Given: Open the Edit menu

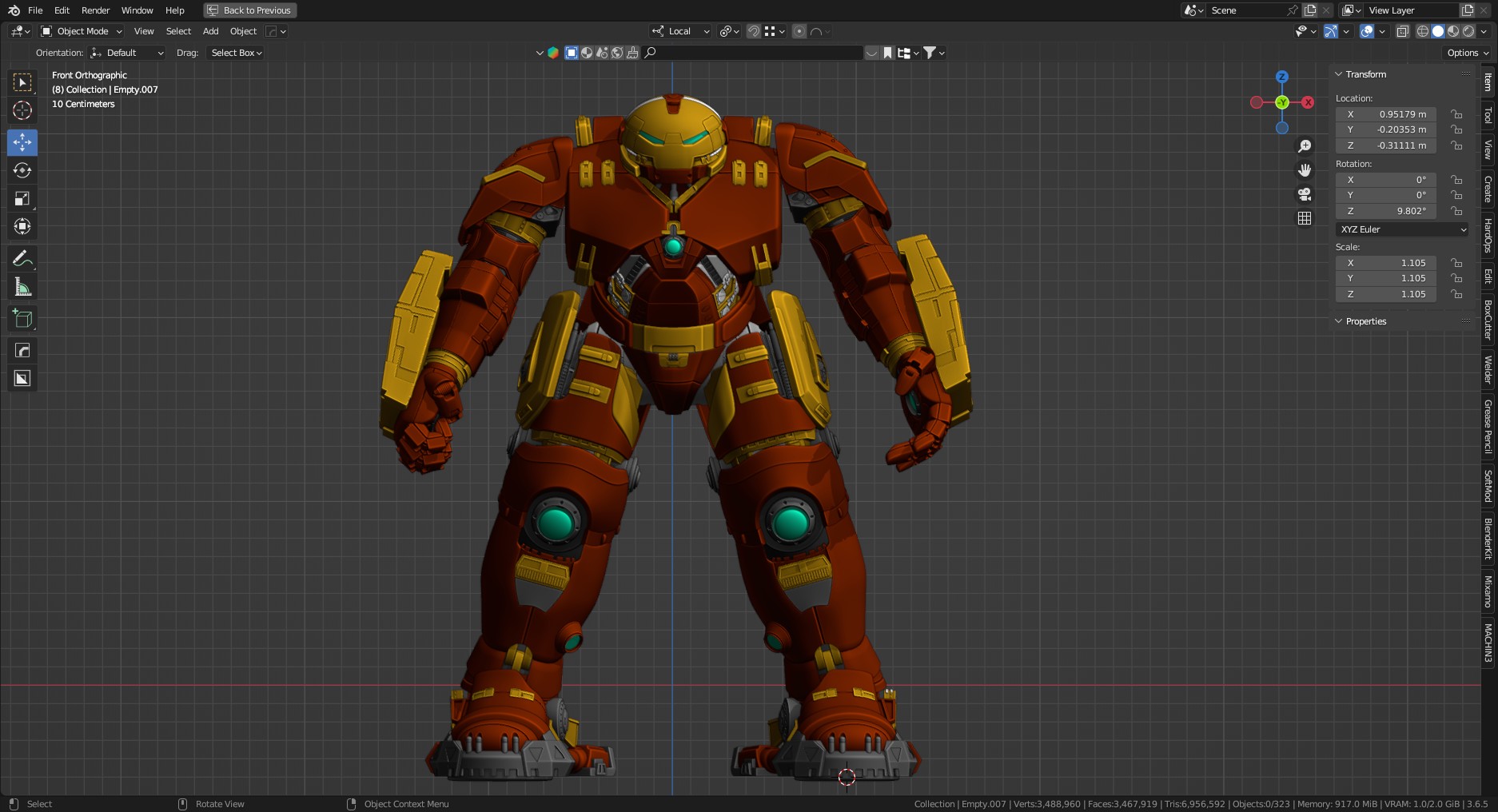Looking at the screenshot, I should pos(62,10).
